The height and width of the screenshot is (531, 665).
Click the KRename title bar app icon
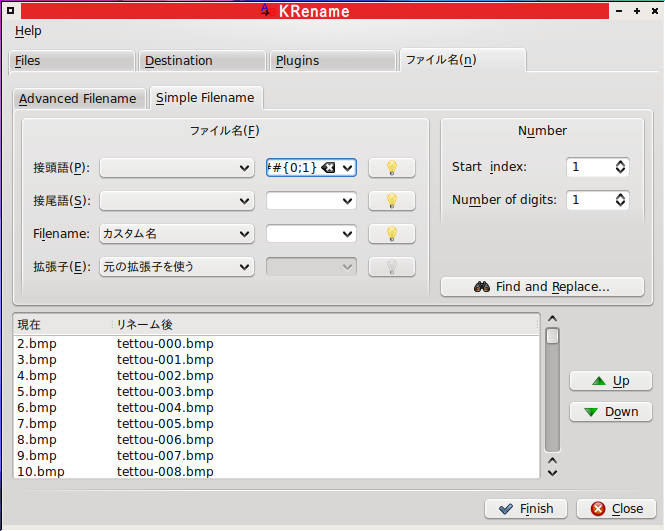click(267, 10)
